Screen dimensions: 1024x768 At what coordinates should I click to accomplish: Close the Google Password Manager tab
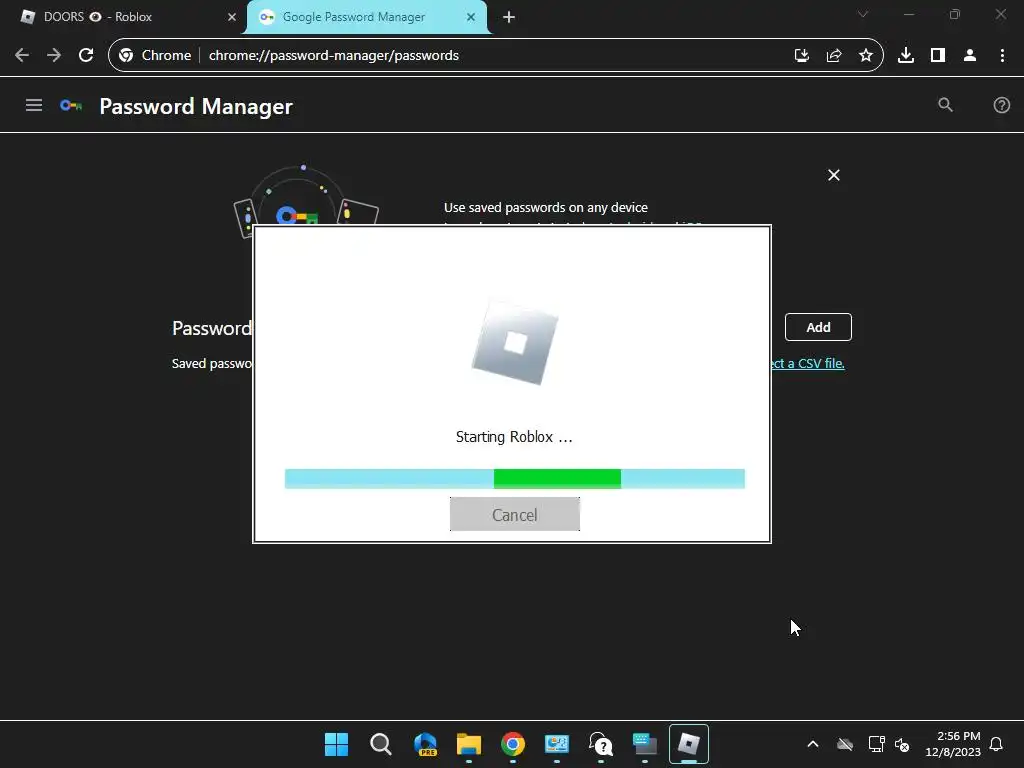point(471,17)
